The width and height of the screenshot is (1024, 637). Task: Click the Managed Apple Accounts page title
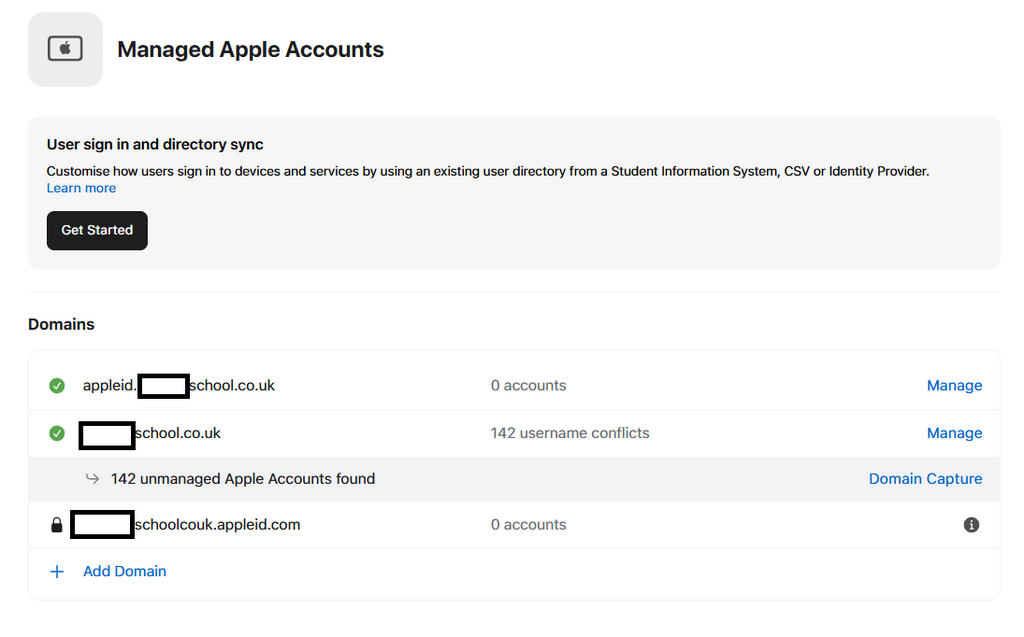coord(250,50)
